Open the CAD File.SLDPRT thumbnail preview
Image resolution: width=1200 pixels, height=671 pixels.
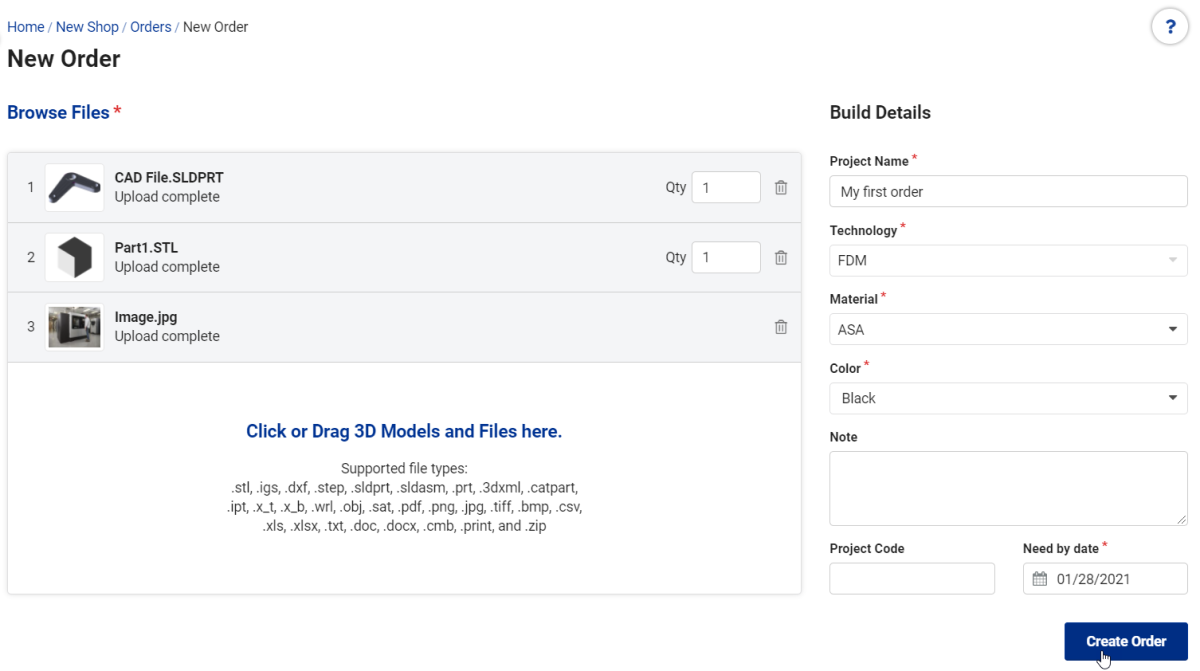[x=74, y=187]
